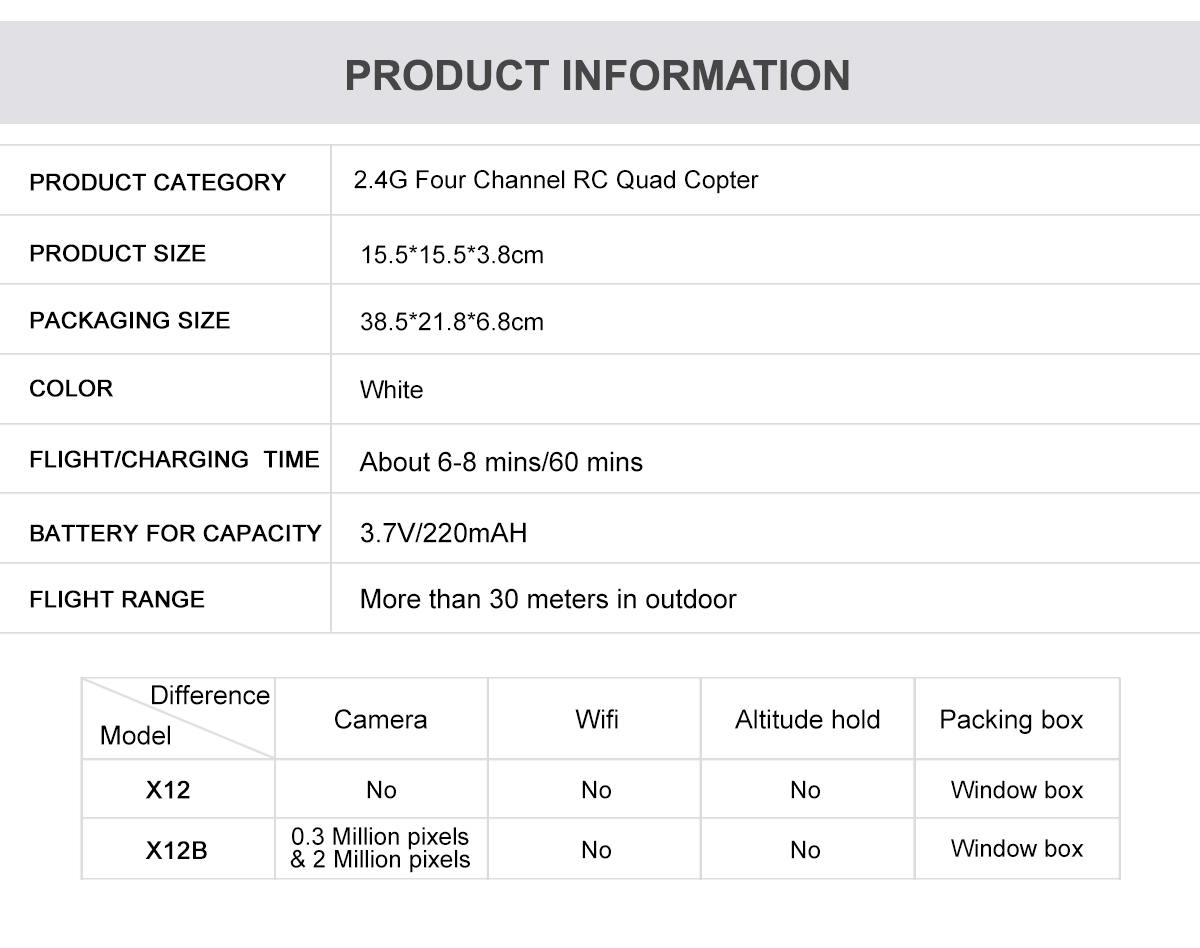This screenshot has width=1200, height=948.
Task: Select the Packing box column header
Action: tap(1011, 720)
